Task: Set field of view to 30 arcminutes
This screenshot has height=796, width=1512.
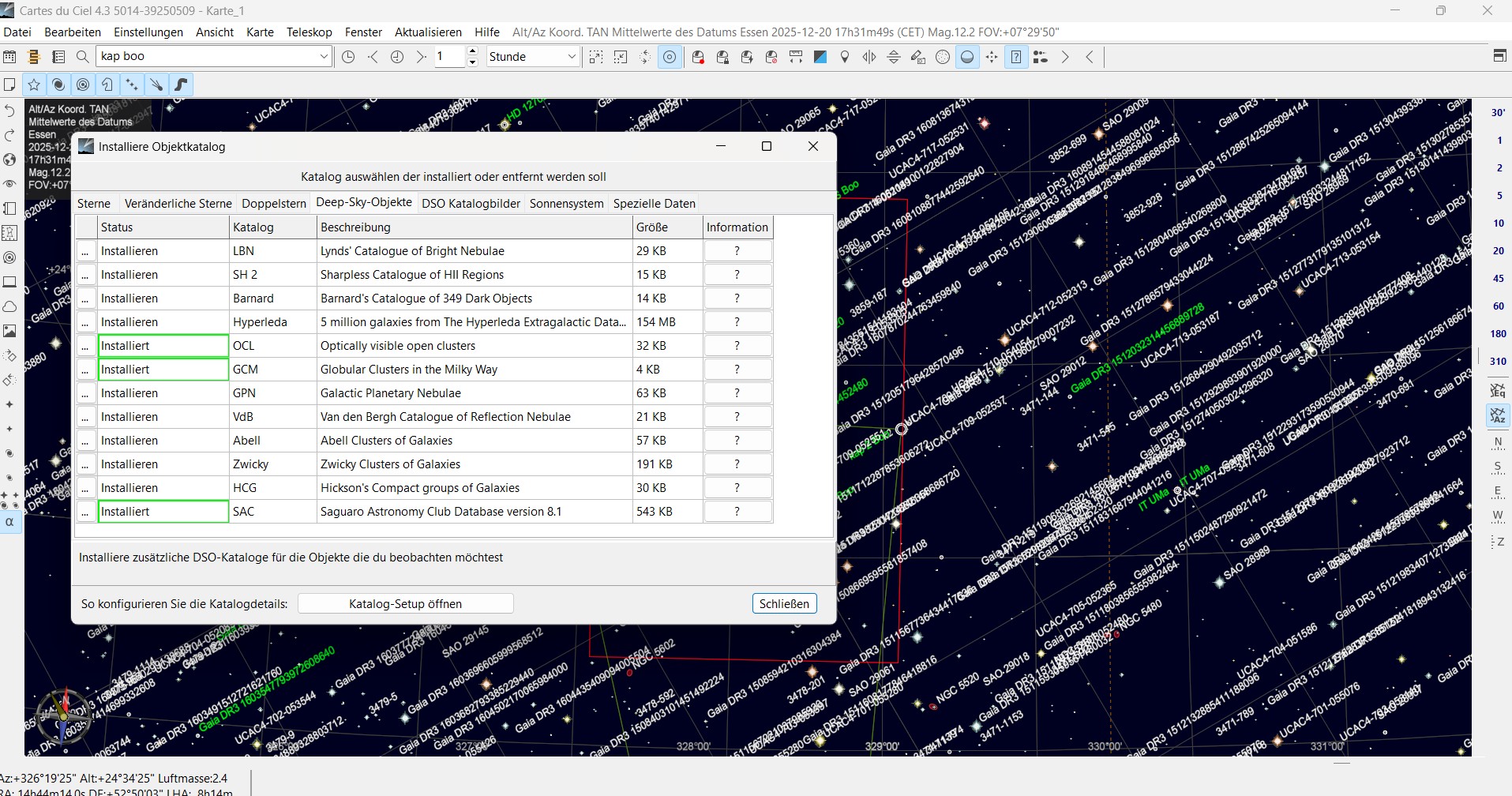Action: pos(1498,112)
